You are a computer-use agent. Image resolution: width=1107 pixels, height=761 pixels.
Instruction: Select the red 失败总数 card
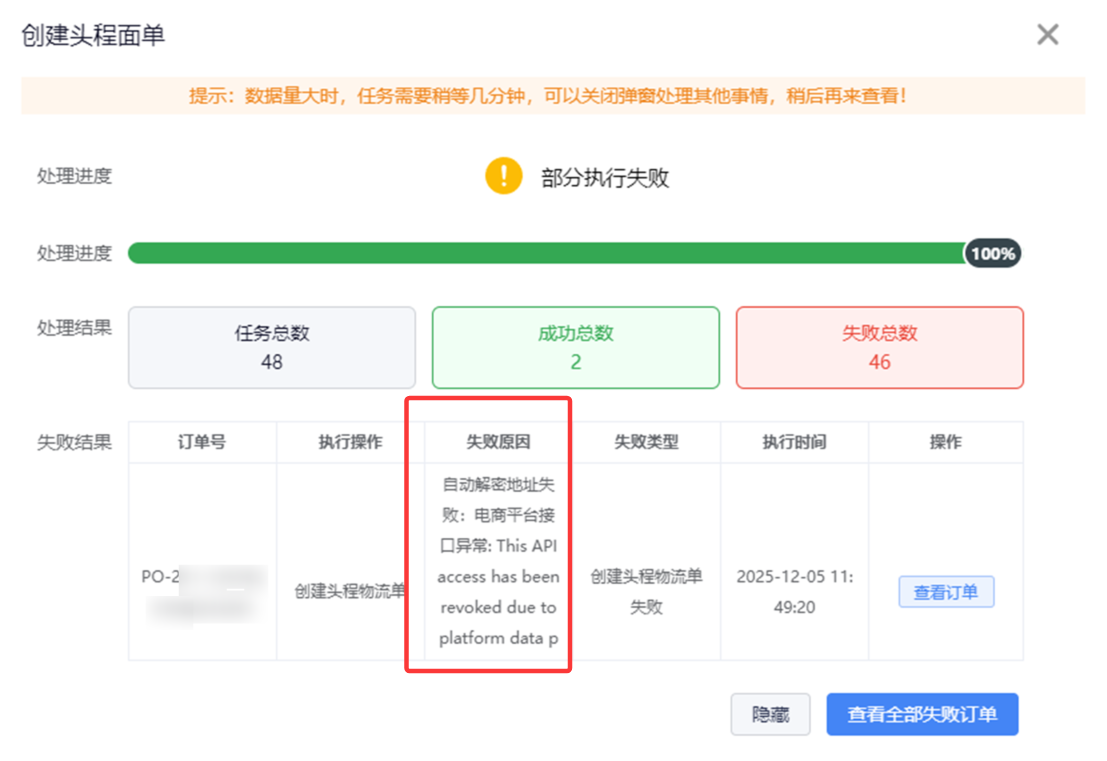click(879, 347)
